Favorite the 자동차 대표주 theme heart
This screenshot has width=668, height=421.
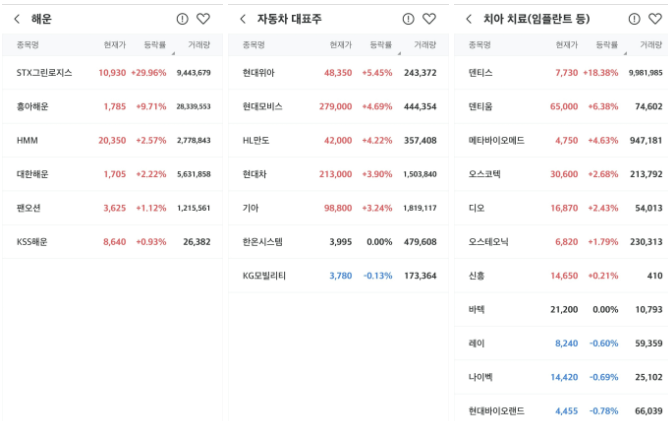coord(429,19)
